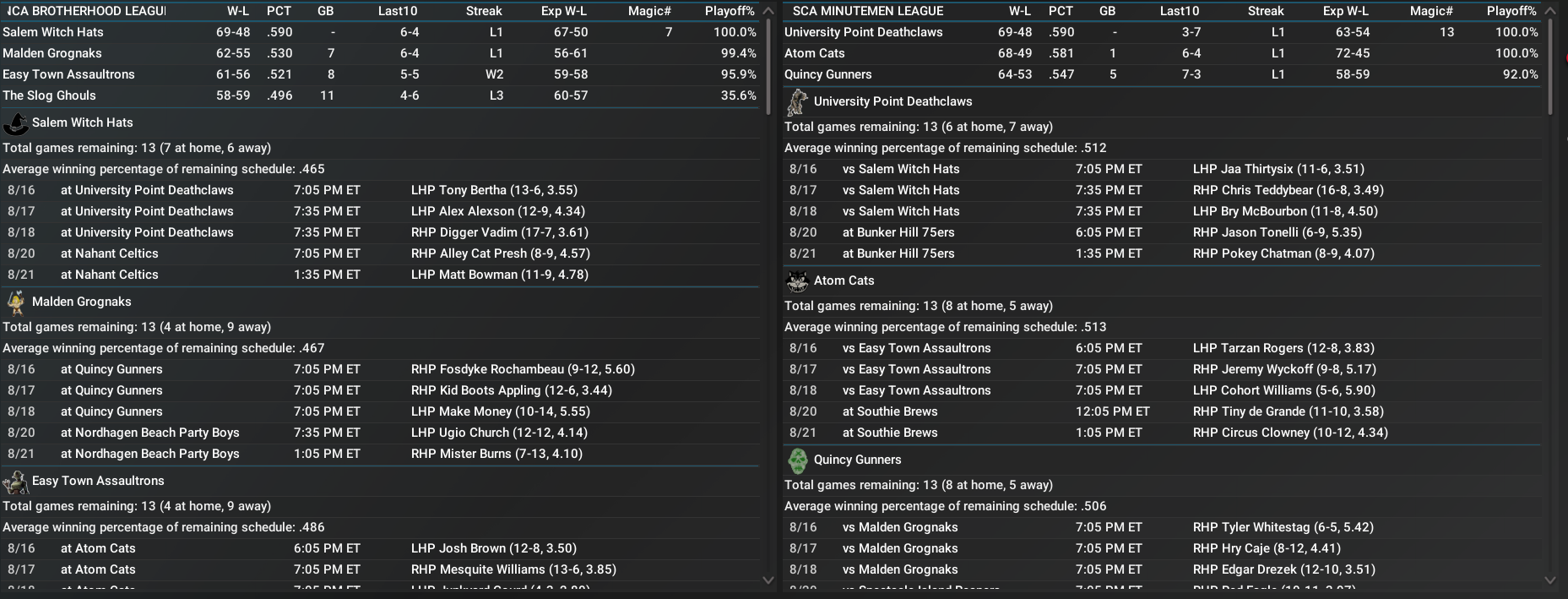Click the Salem Witch Hats witch hat logo

pyautogui.click(x=16, y=123)
